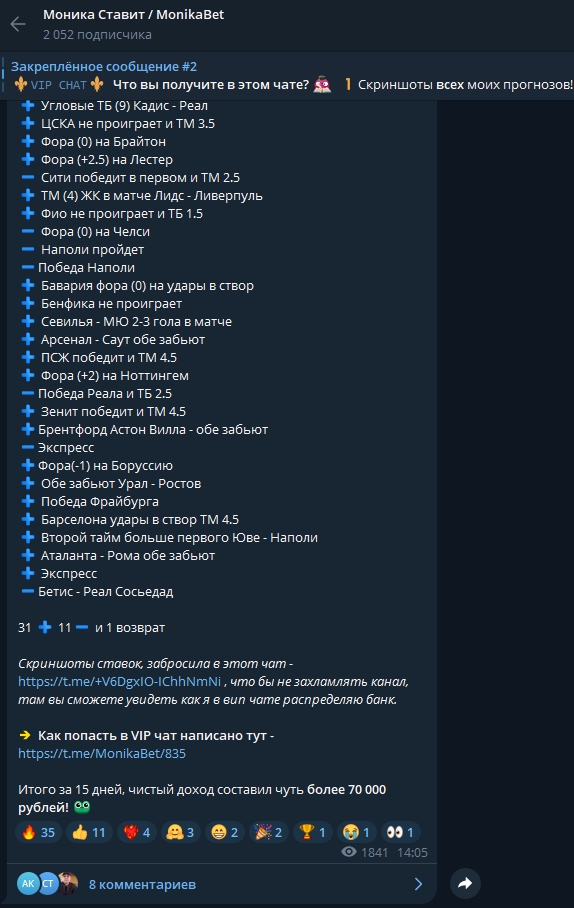Toggle the trophy reaction with 1
Screen dimensions: 574x908
pyautogui.click(x=313, y=832)
